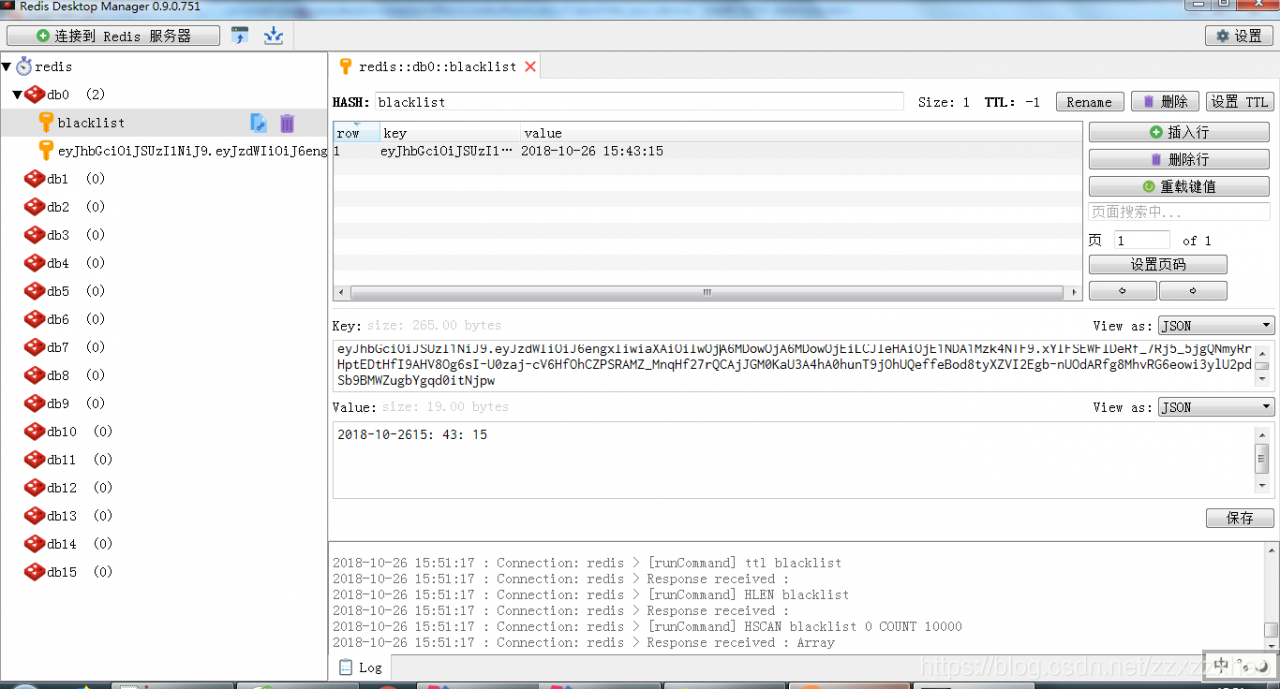Click the hash table horizontal scrollbar

tap(707, 293)
